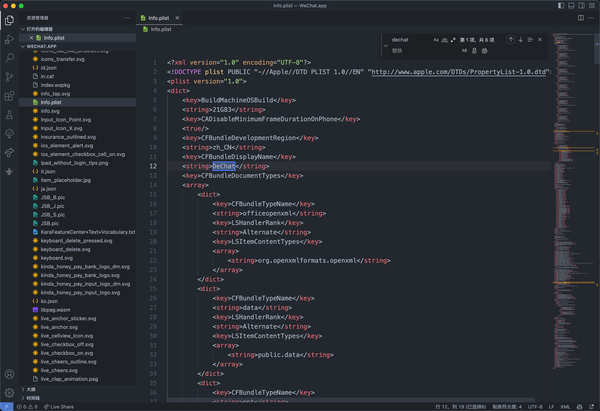This screenshot has width=600, height=411.
Task: Open the Run and Debug view
Action: (9, 38)
